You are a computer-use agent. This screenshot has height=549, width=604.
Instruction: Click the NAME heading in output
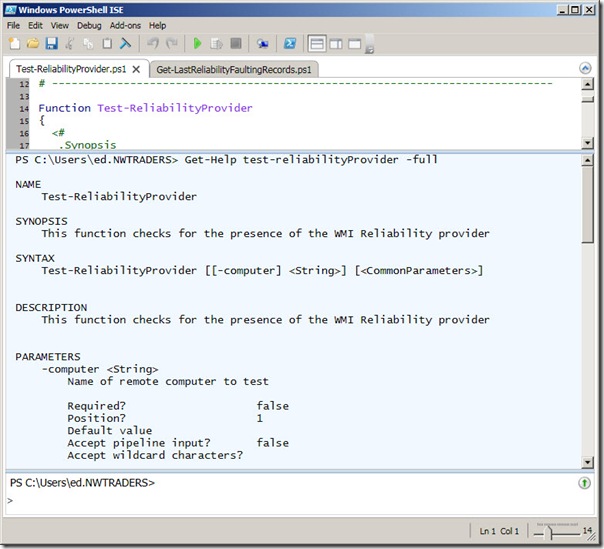[x=28, y=185]
